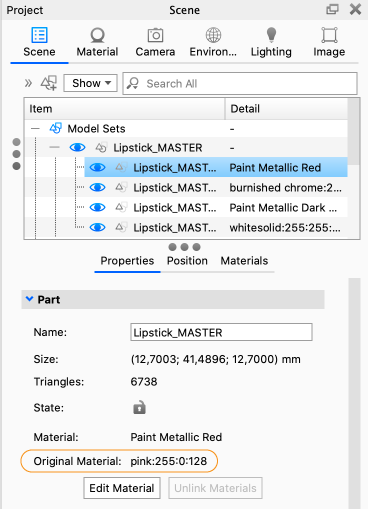The image size is (368, 509).
Task: Click the Image frame icon
Action: click(329, 35)
